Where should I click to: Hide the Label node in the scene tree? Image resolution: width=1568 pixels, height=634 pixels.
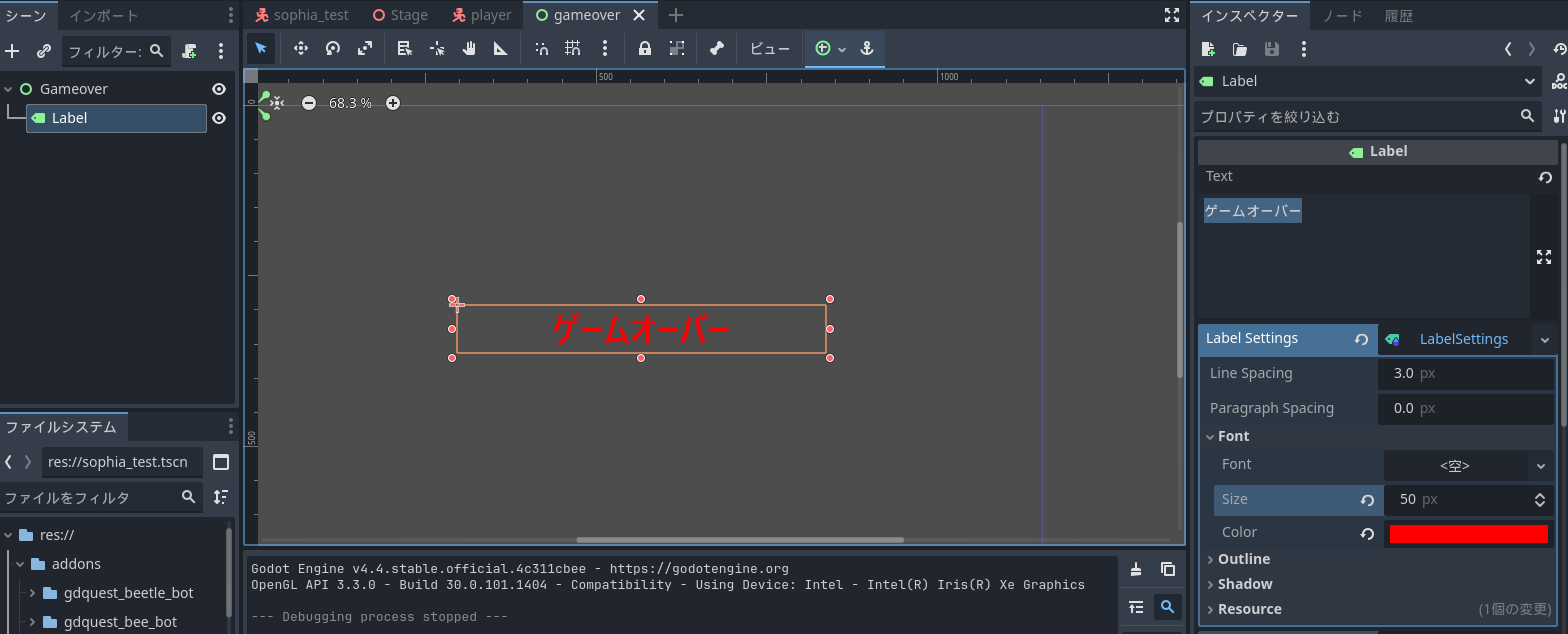[219, 118]
